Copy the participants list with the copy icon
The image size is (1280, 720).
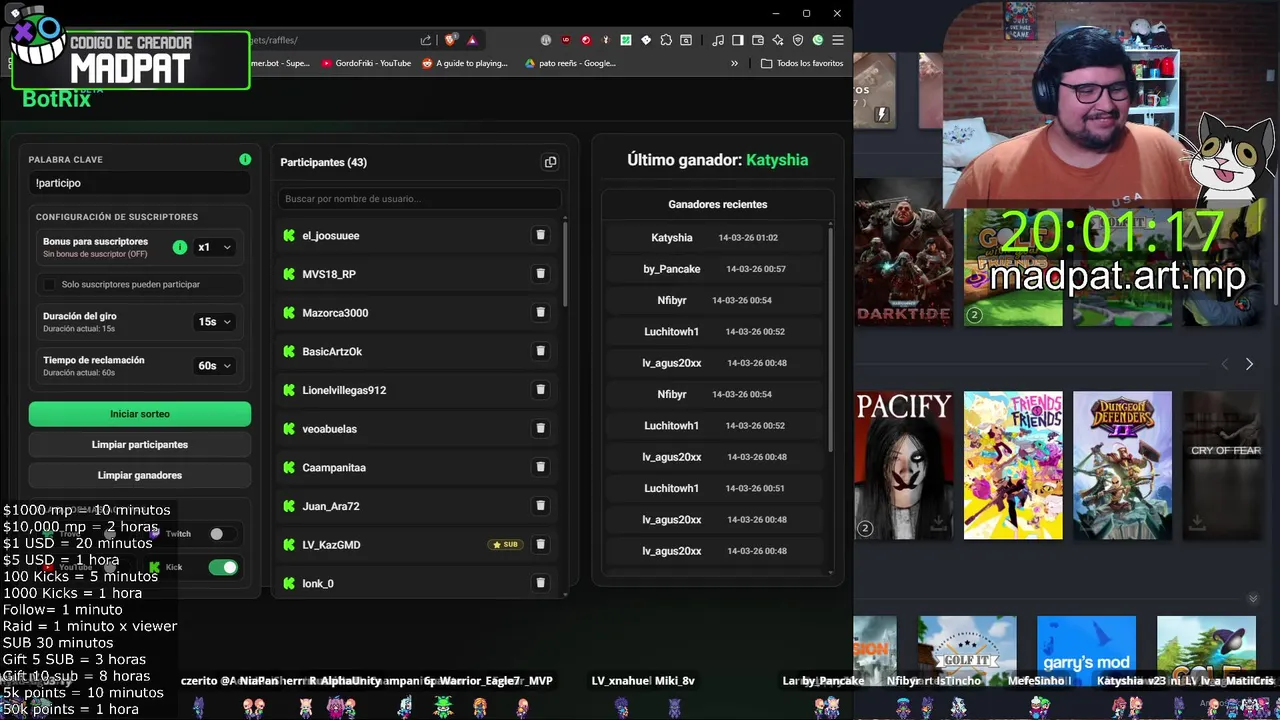550,162
